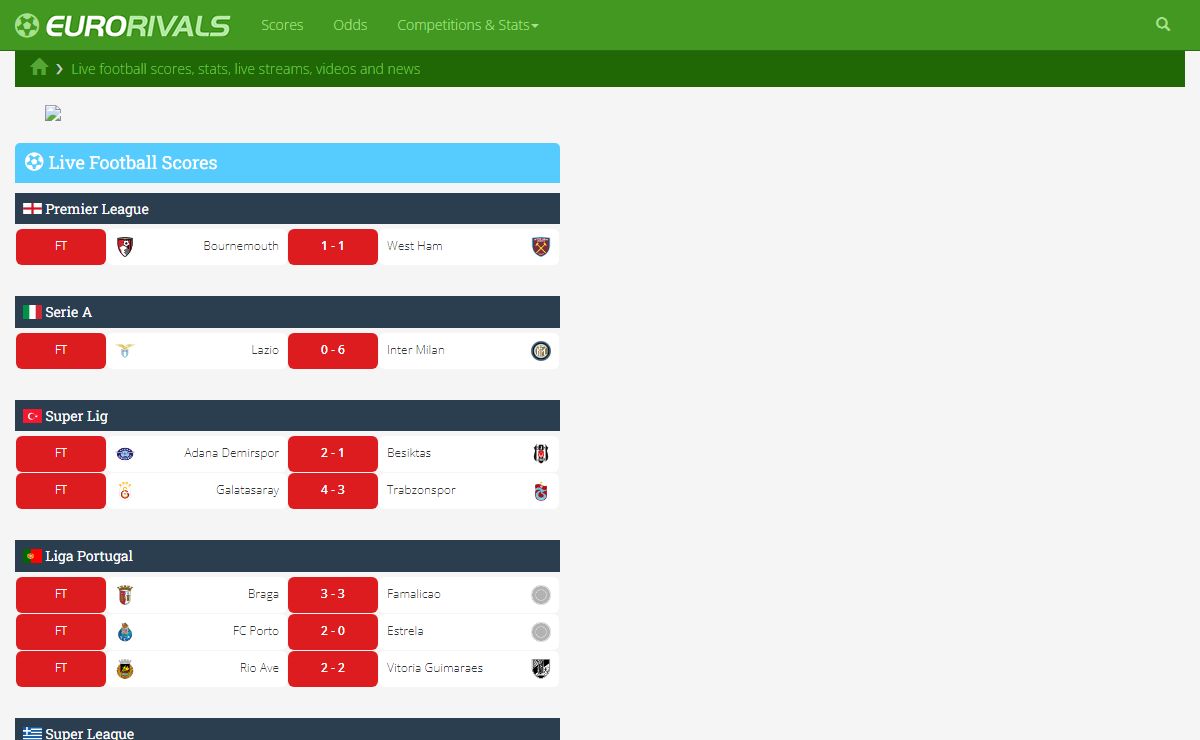Select the Lazio team name
Screen dimensions: 1200x740
(265, 350)
